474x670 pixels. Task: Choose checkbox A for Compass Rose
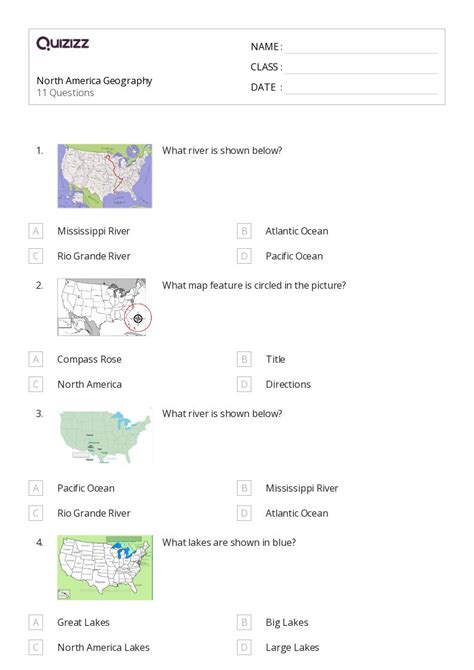[36, 359]
